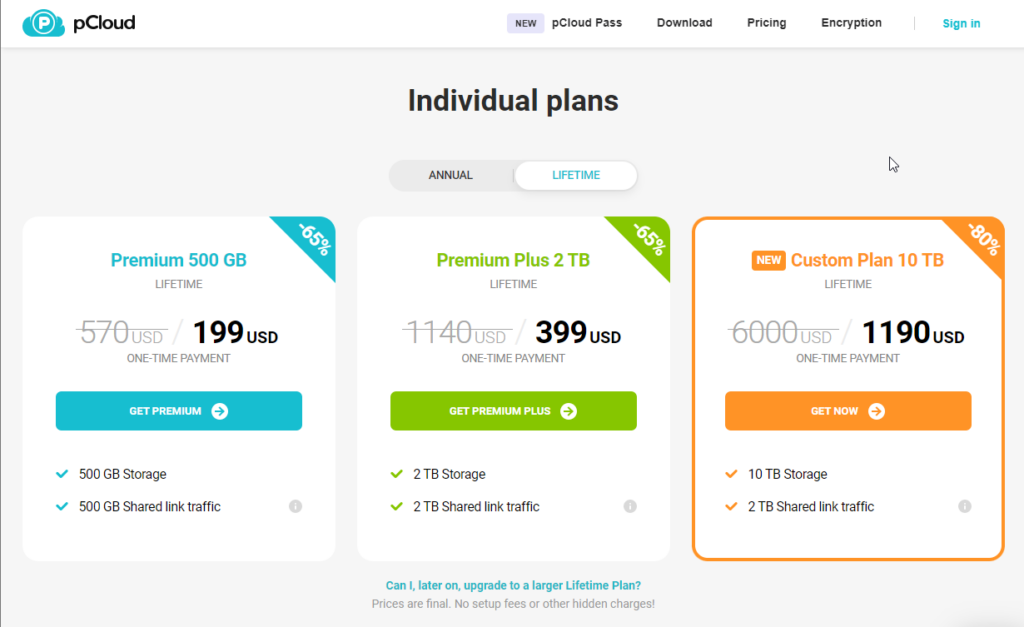The image size is (1024, 627).
Task: Click the -65% ribbon on Premium 500 GB
Action: coord(312,240)
